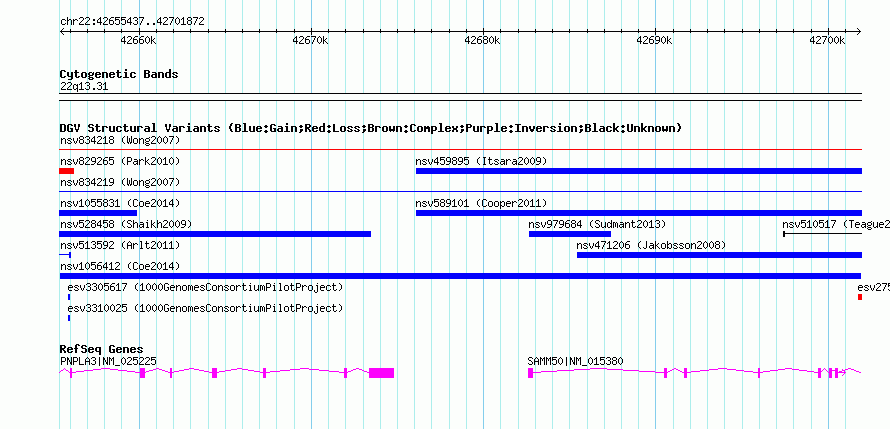The width and height of the screenshot is (890, 429).
Task: Click the small red esv275 loss glyph
Action: click(x=860, y=297)
